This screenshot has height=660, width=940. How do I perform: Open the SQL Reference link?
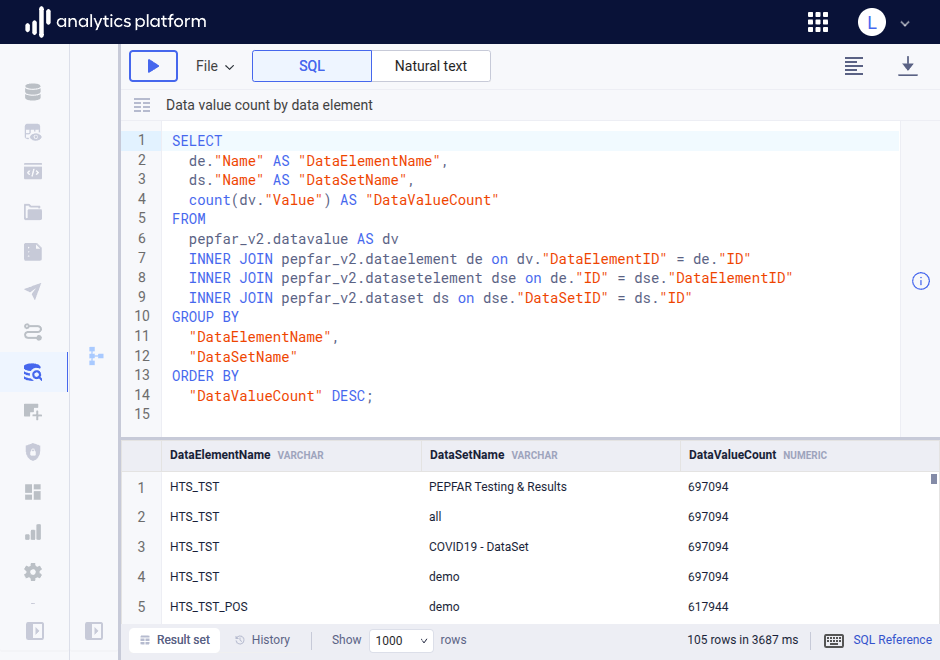[x=892, y=640]
